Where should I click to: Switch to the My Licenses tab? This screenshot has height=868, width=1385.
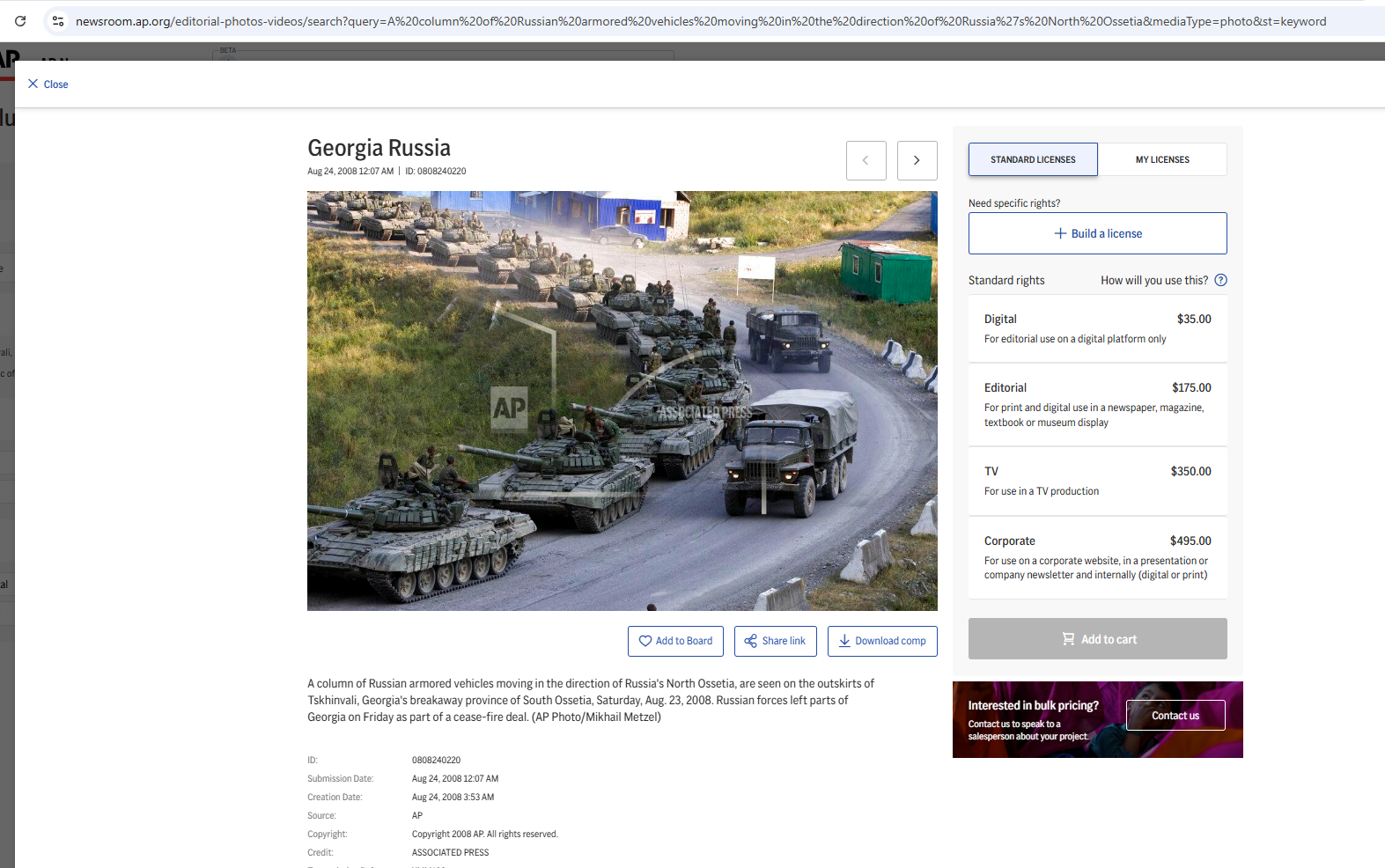1162,159
